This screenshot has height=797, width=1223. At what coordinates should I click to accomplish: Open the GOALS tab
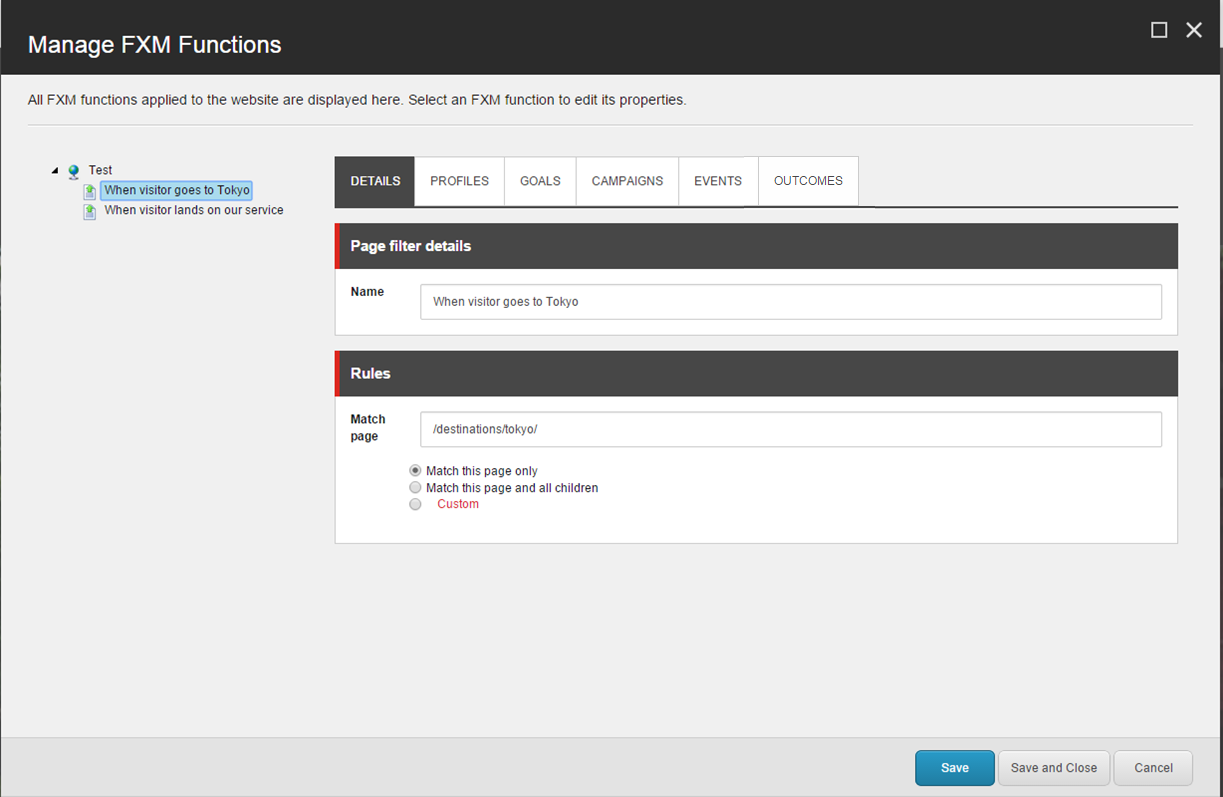[x=540, y=181]
